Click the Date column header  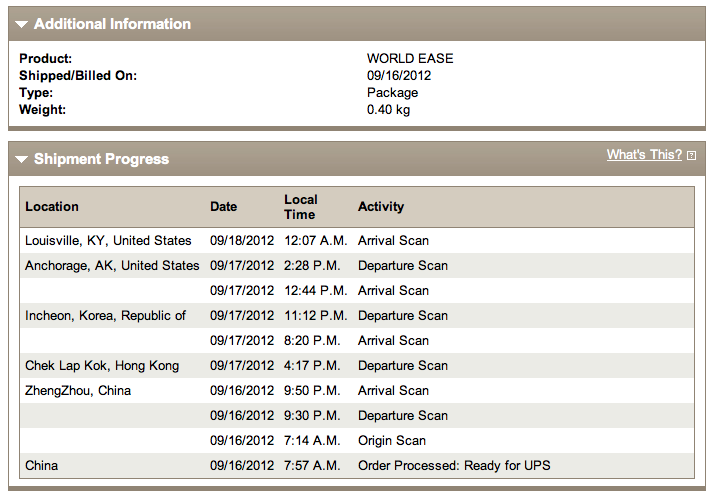pos(224,207)
